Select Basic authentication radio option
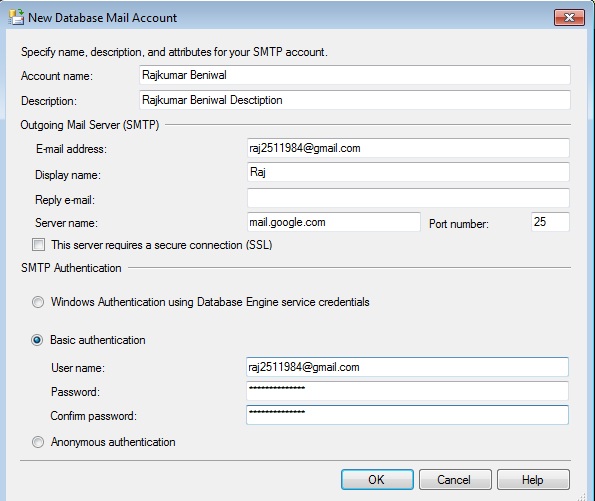Viewport: 595px width, 501px height. [x=37, y=340]
